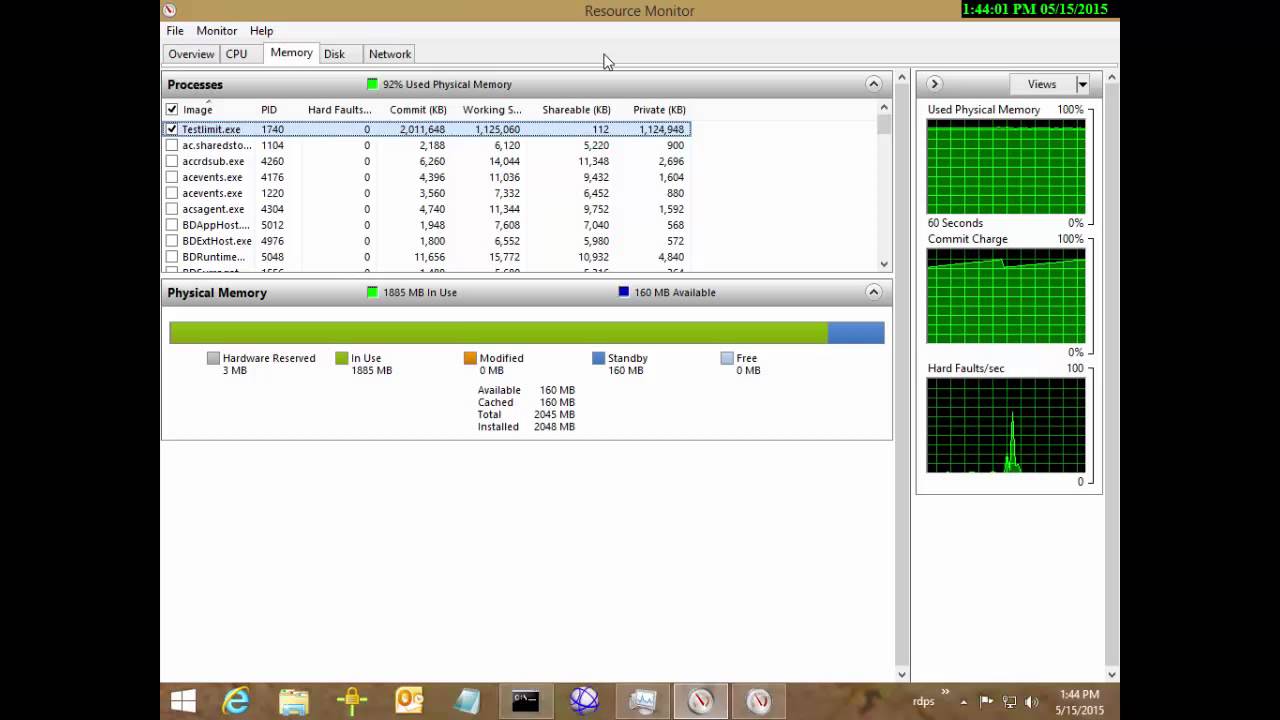Uncheck the Testlimit.exe checkbox

[x=172, y=129]
